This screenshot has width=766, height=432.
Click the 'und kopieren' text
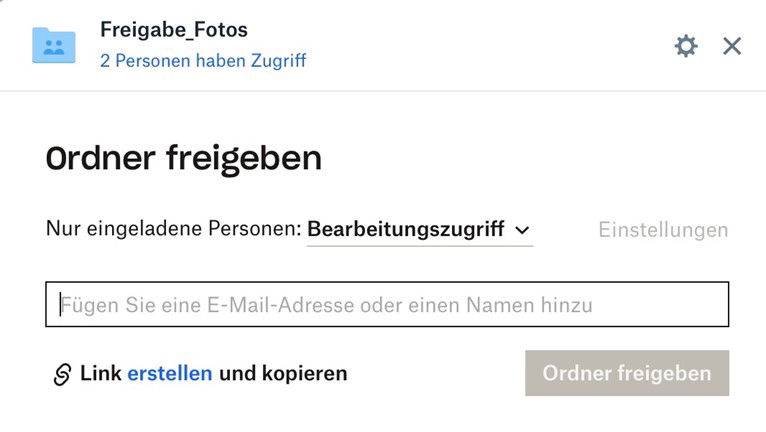point(283,374)
